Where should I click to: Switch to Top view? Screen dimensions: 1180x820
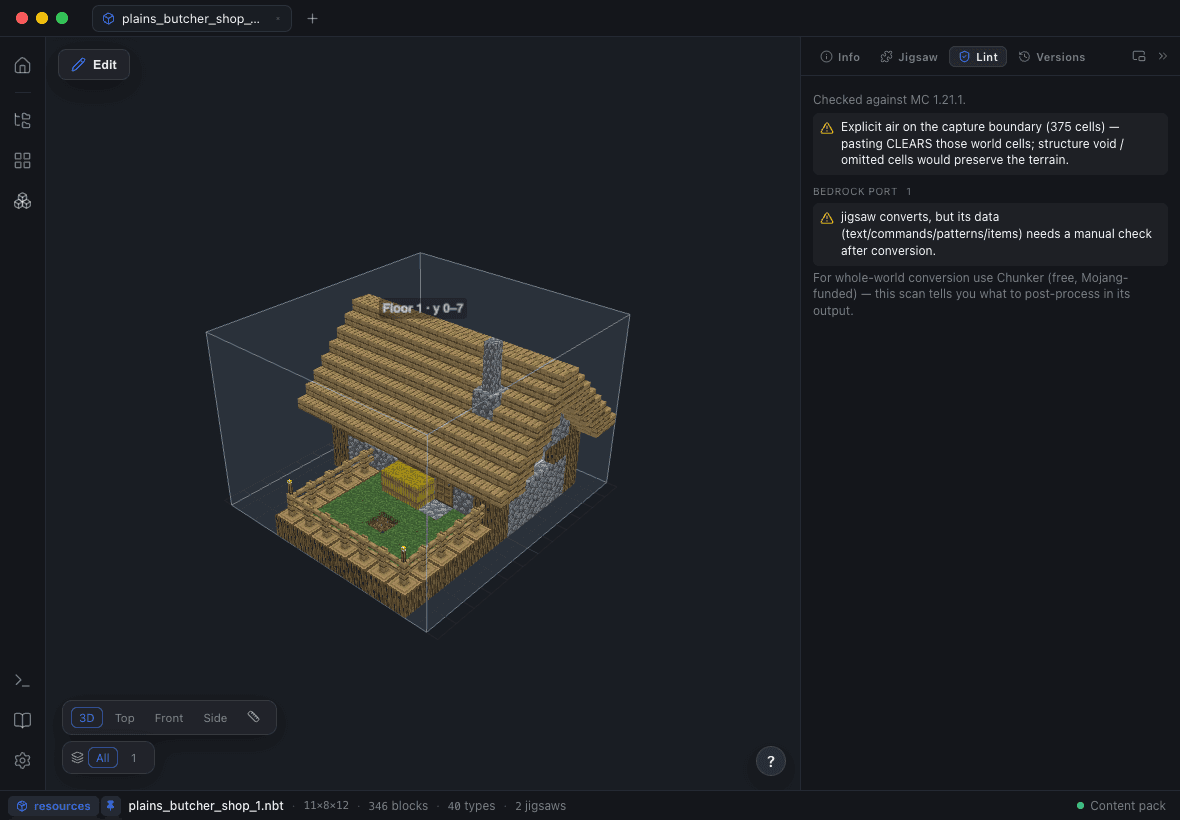(x=125, y=718)
